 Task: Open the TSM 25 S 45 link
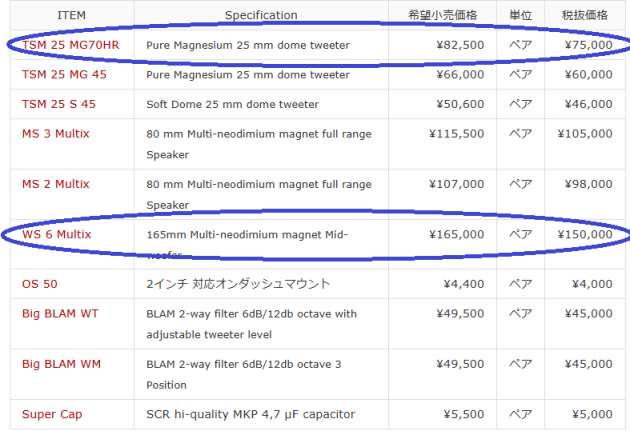click(x=59, y=104)
